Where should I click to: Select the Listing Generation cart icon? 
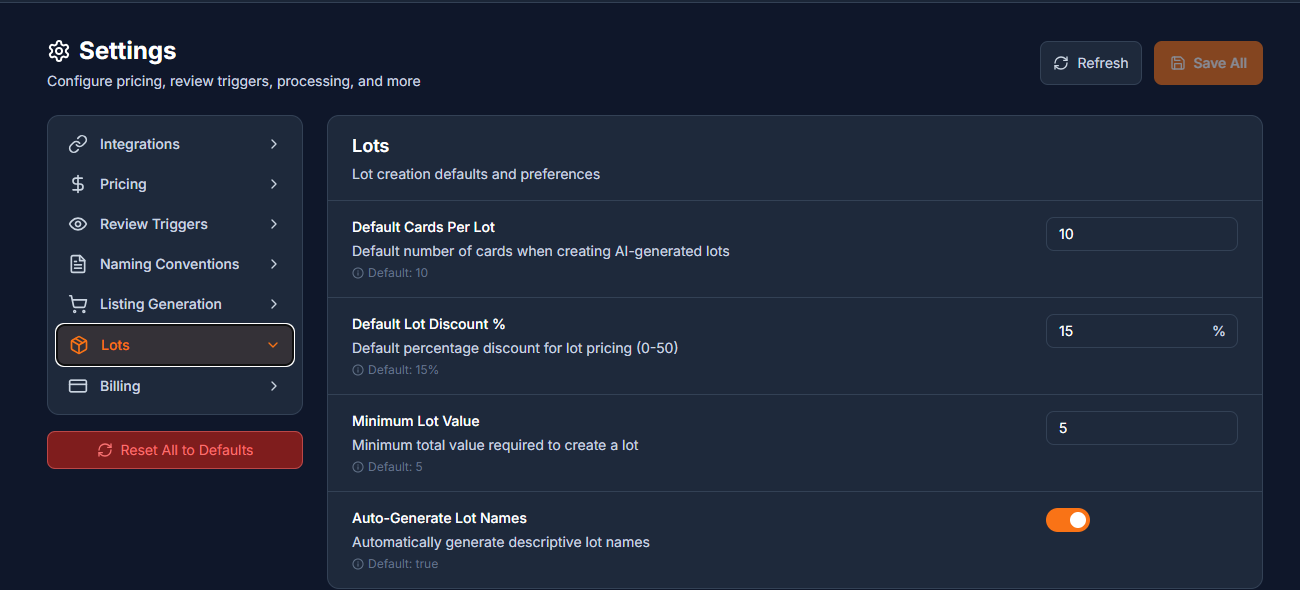click(78, 304)
